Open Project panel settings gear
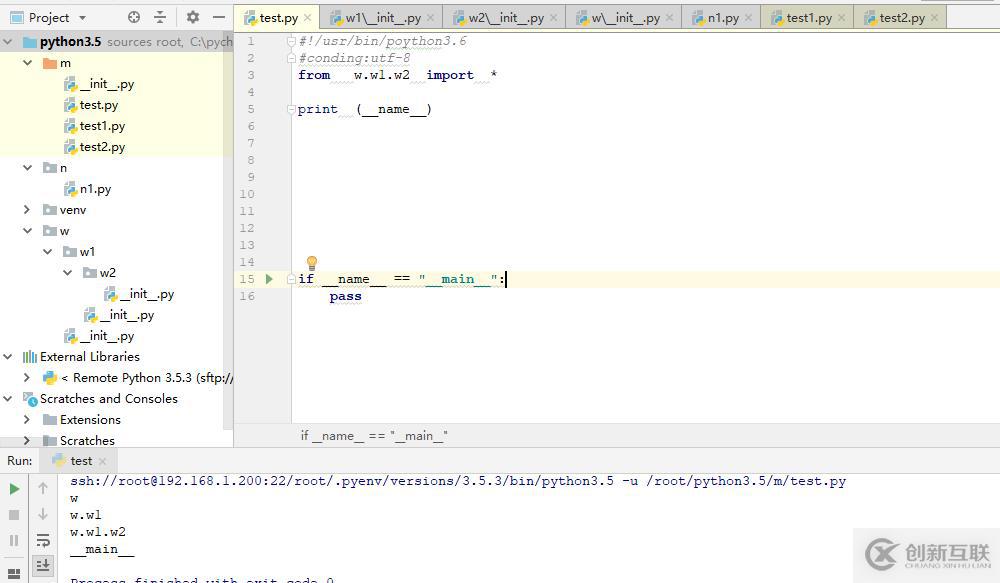1000x583 pixels. pyautogui.click(x=193, y=17)
